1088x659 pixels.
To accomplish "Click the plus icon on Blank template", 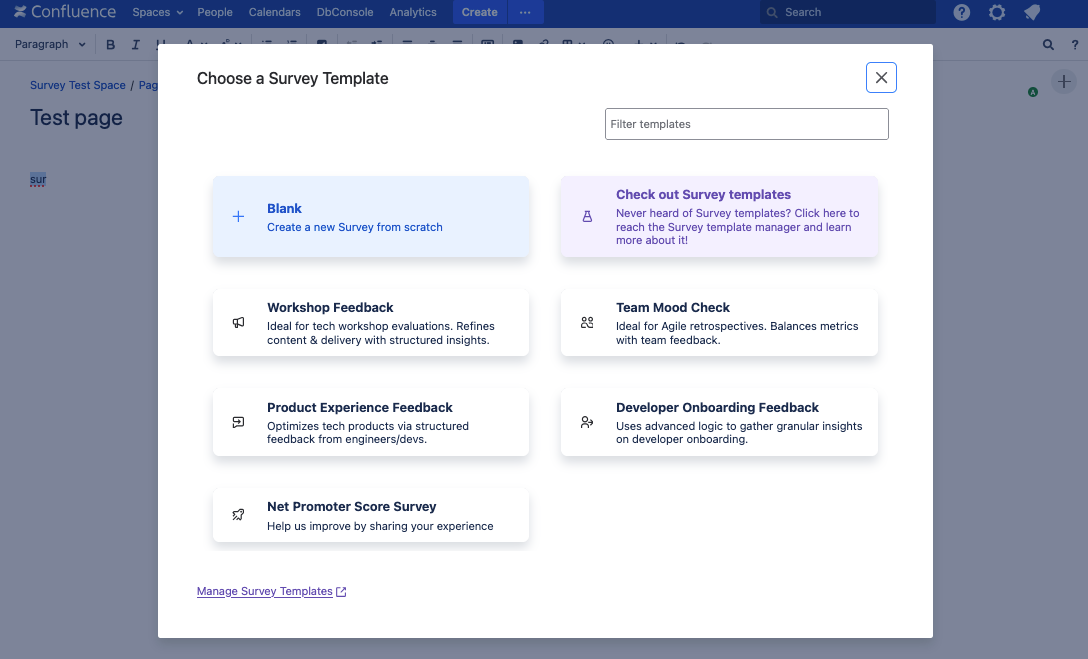I will [238, 217].
